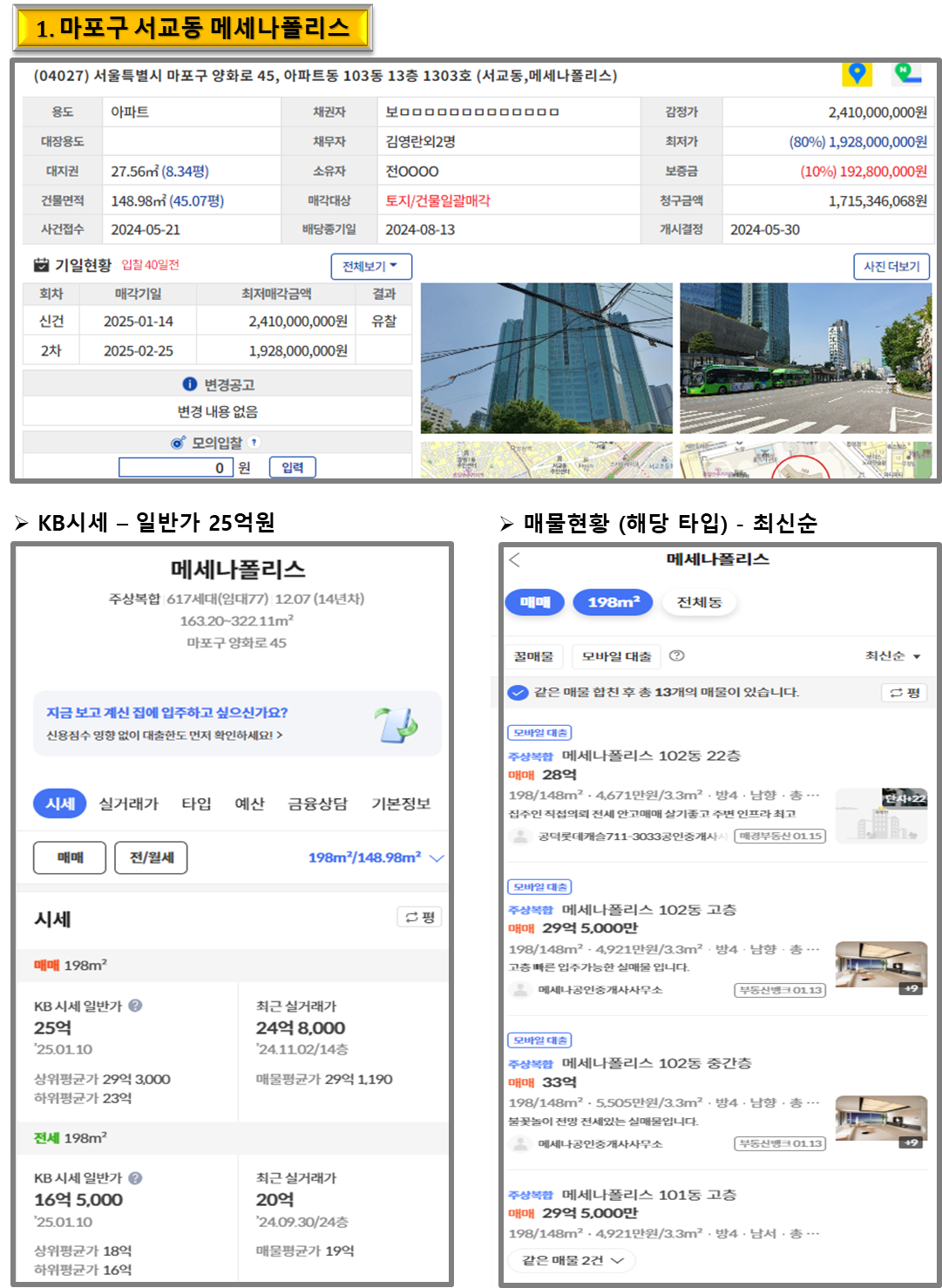This screenshot has height=1288, width=942.
Task: Select the 2차 2025-02-25 auction row
Action: click(x=217, y=351)
